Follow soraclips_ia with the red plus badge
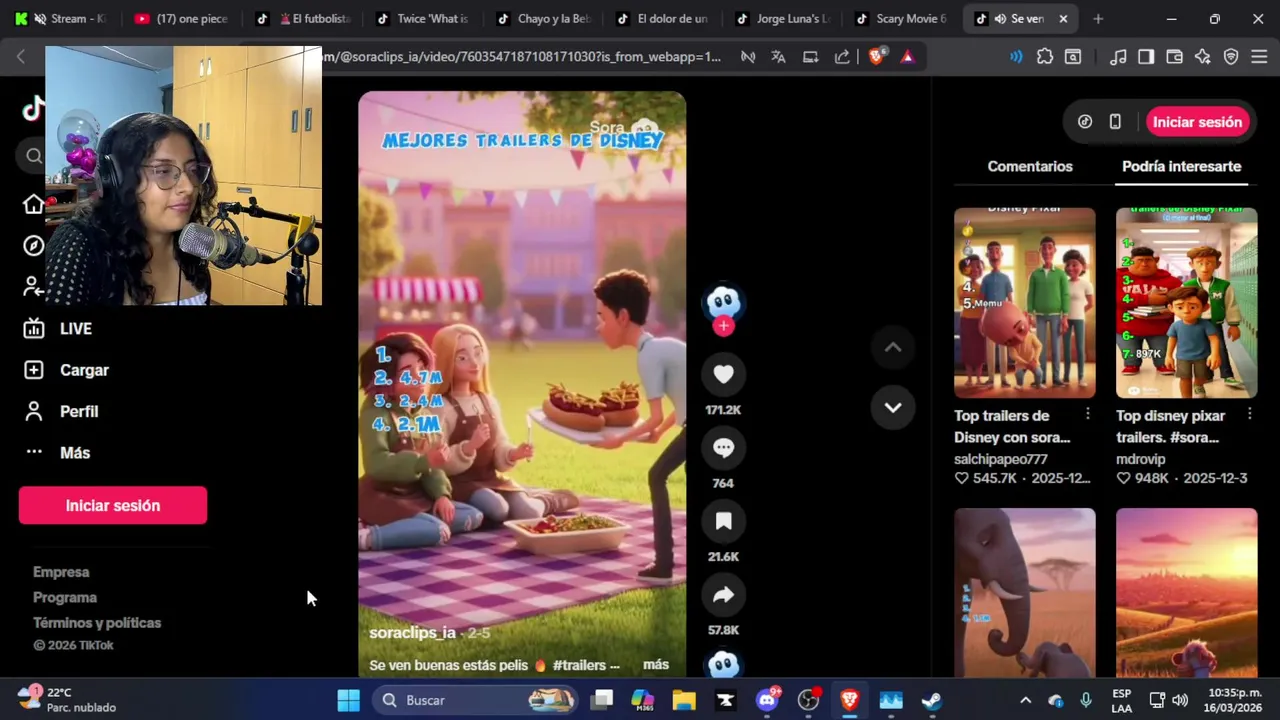The width and height of the screenshot is (1280, 720). (x=723, y=326)
